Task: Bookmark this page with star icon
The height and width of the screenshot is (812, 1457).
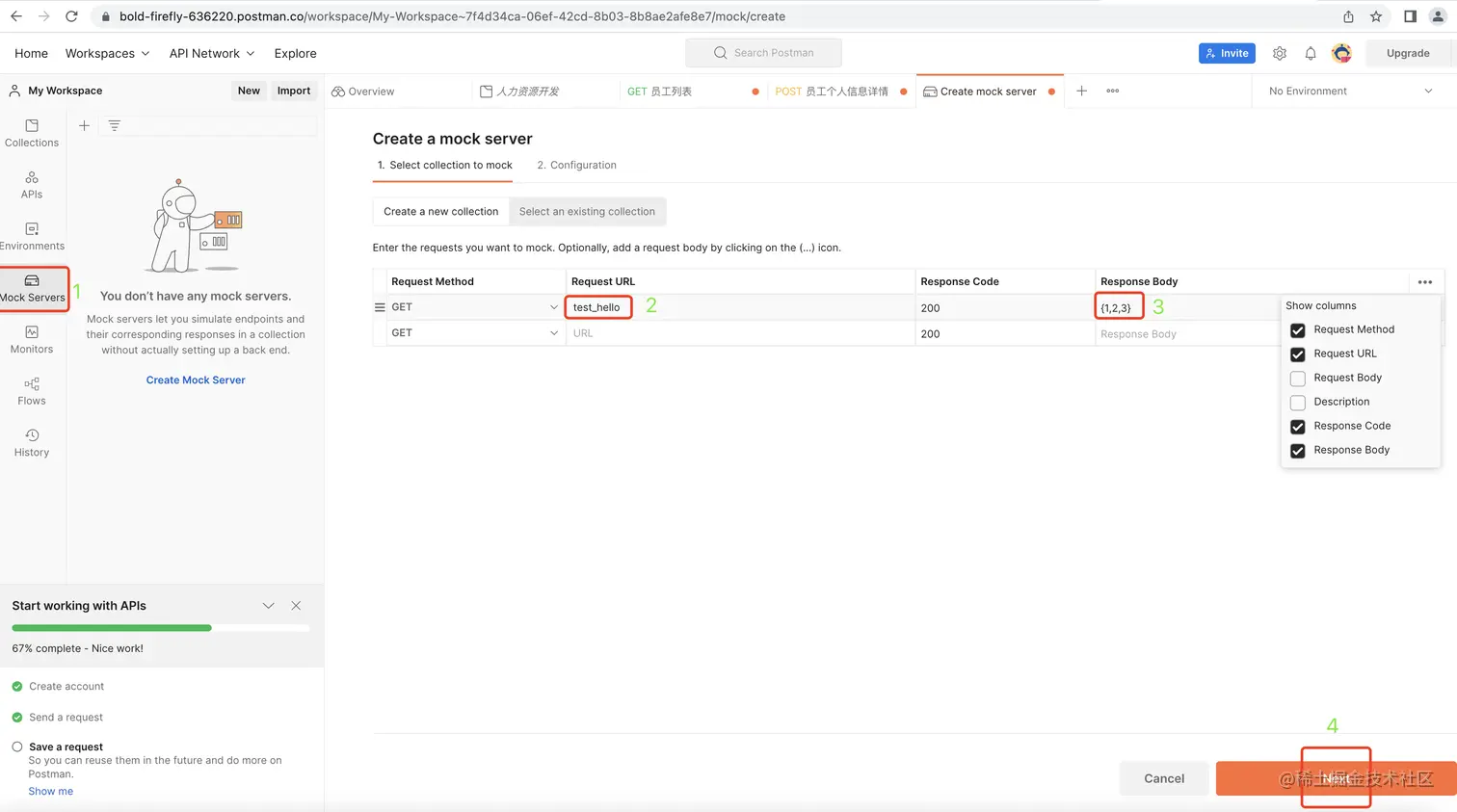Action: coord(1376,16)
